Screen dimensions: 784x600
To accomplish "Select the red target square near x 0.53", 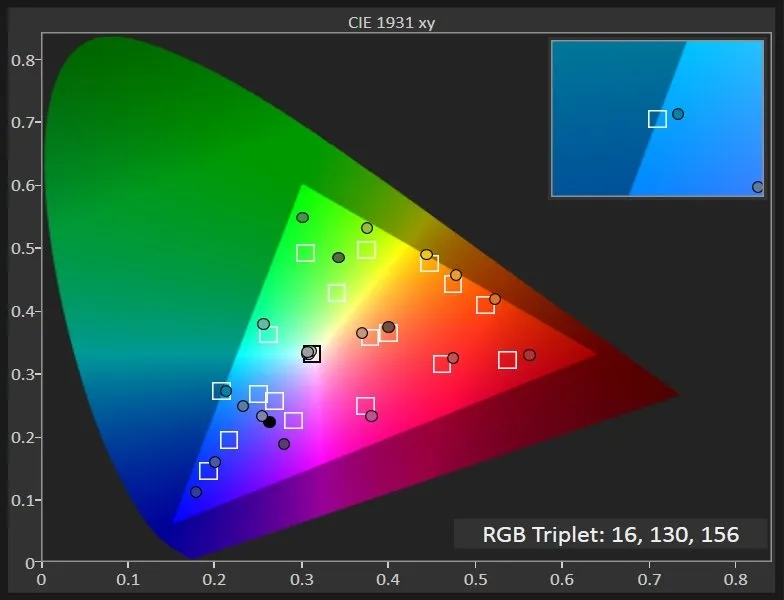I will pyautogui.click(x=508, y=360).
